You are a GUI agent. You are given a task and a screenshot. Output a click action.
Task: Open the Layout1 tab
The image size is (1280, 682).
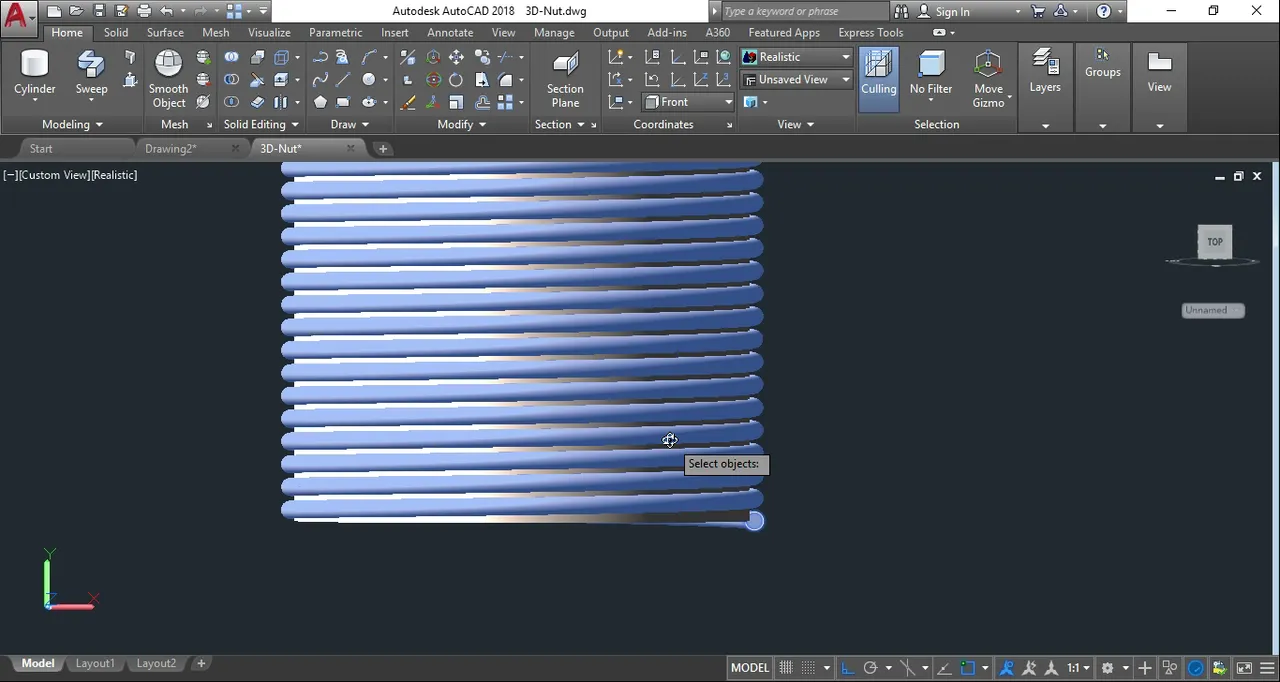pos(95,663)
